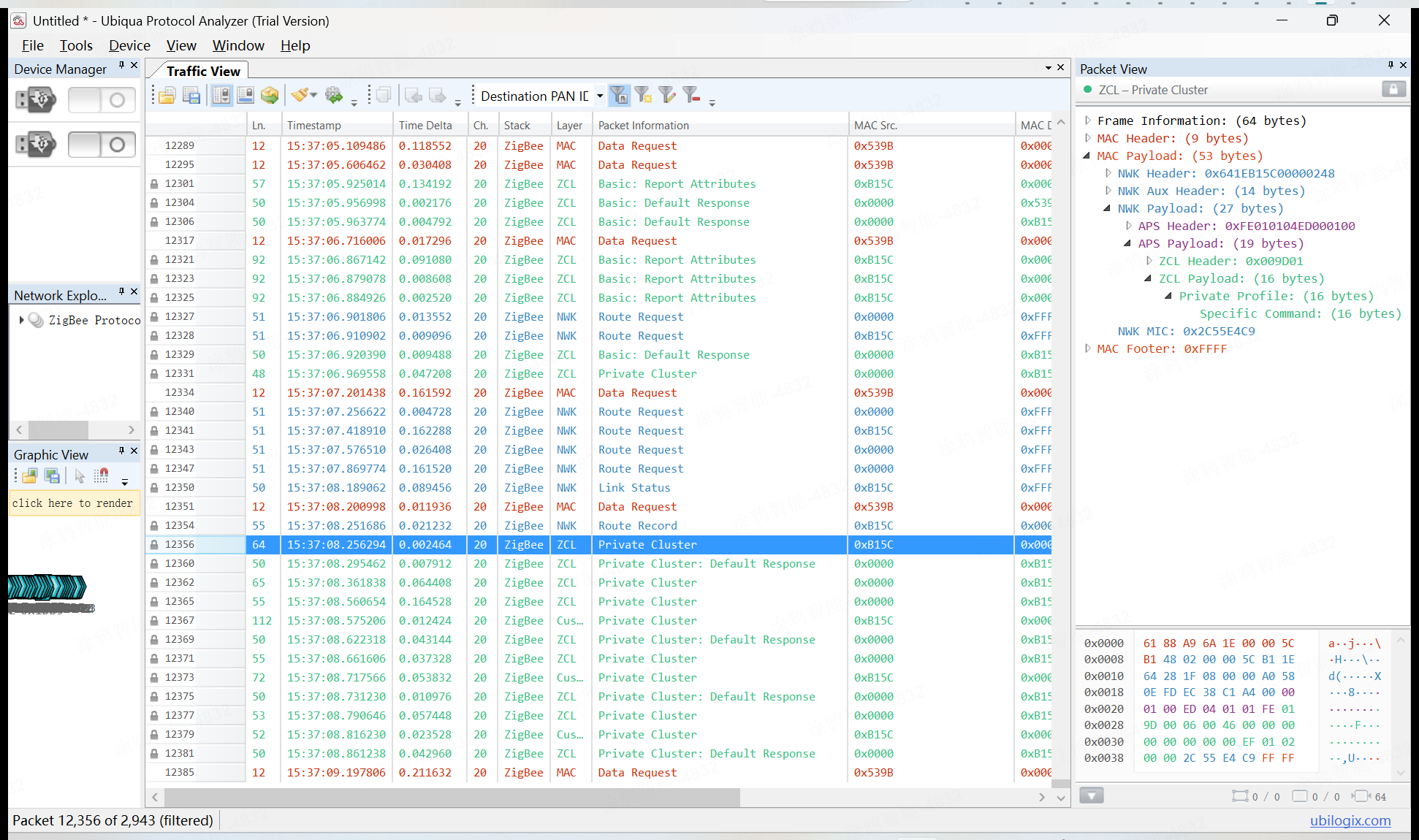Click the previous packet arrow icon
Viewport: 1419px width, 840px height.
(x=414, y=96)
